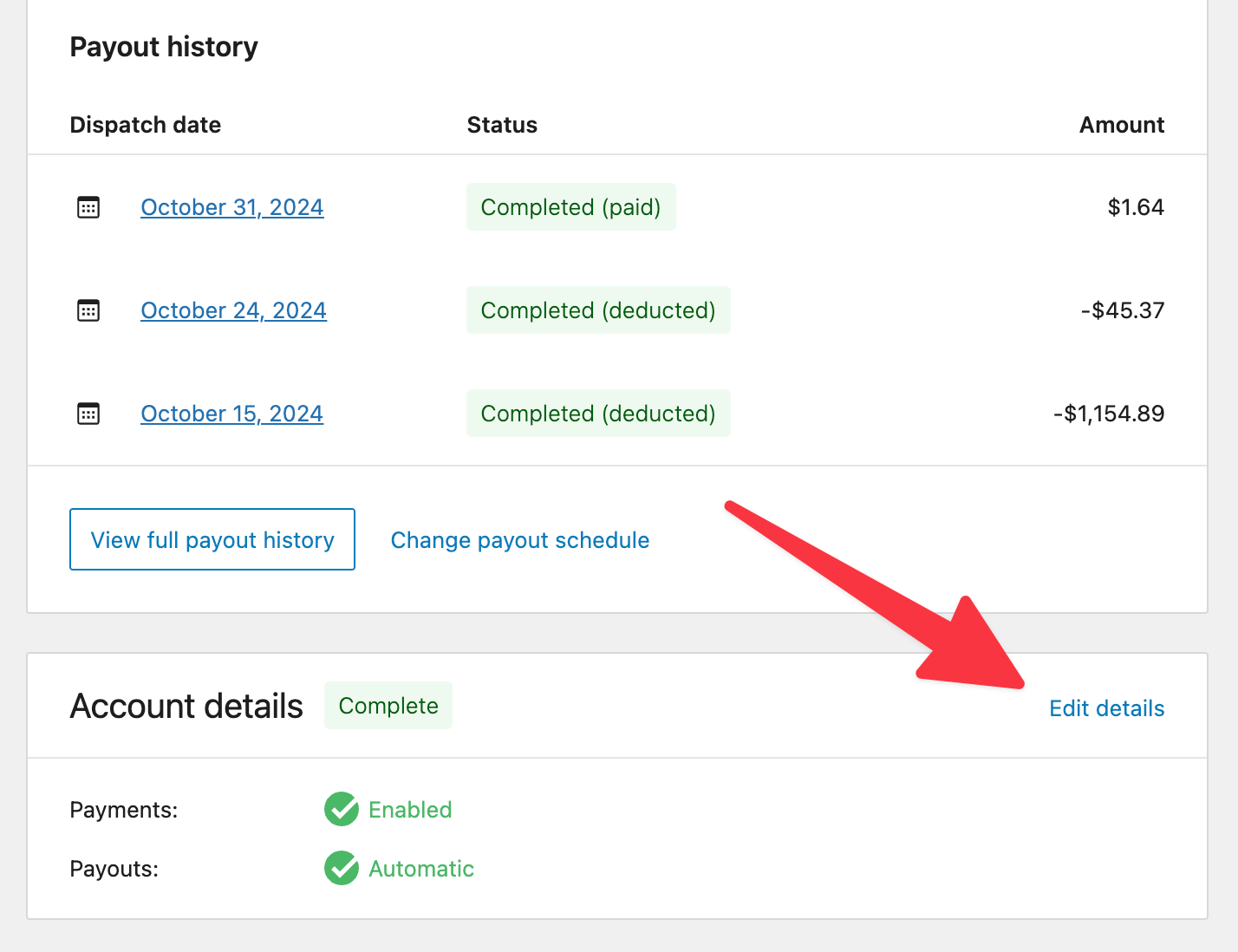
Task: Click the green checkmark next to Enabled
Action: pos(341,809)
